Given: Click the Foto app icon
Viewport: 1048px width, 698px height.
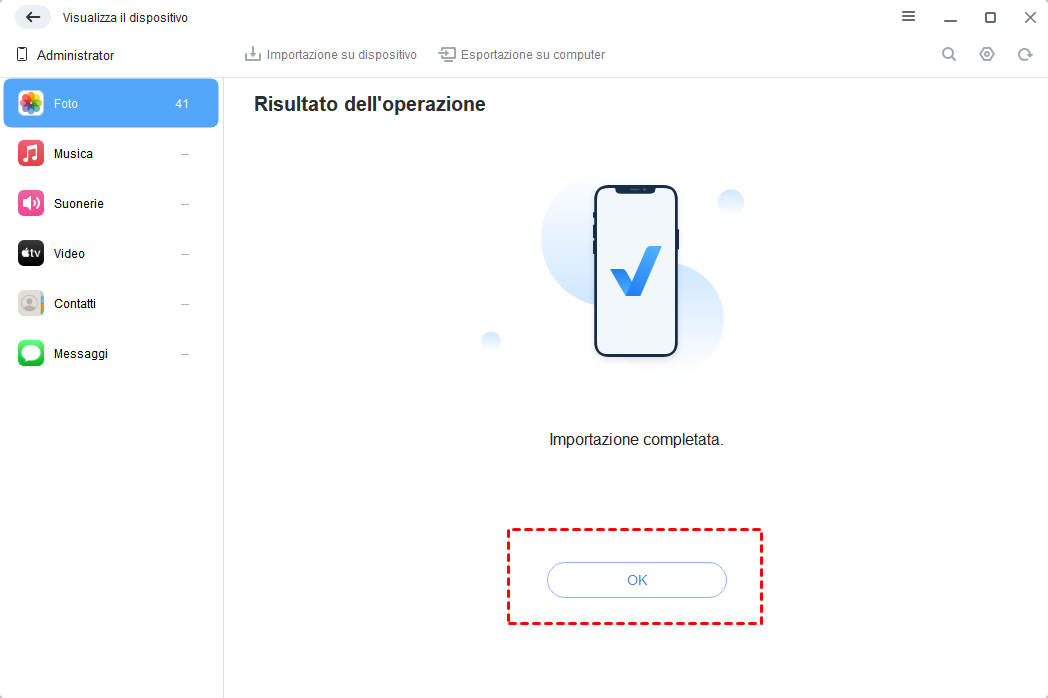Looking at the screenshot, I should [x=31, y=104].
